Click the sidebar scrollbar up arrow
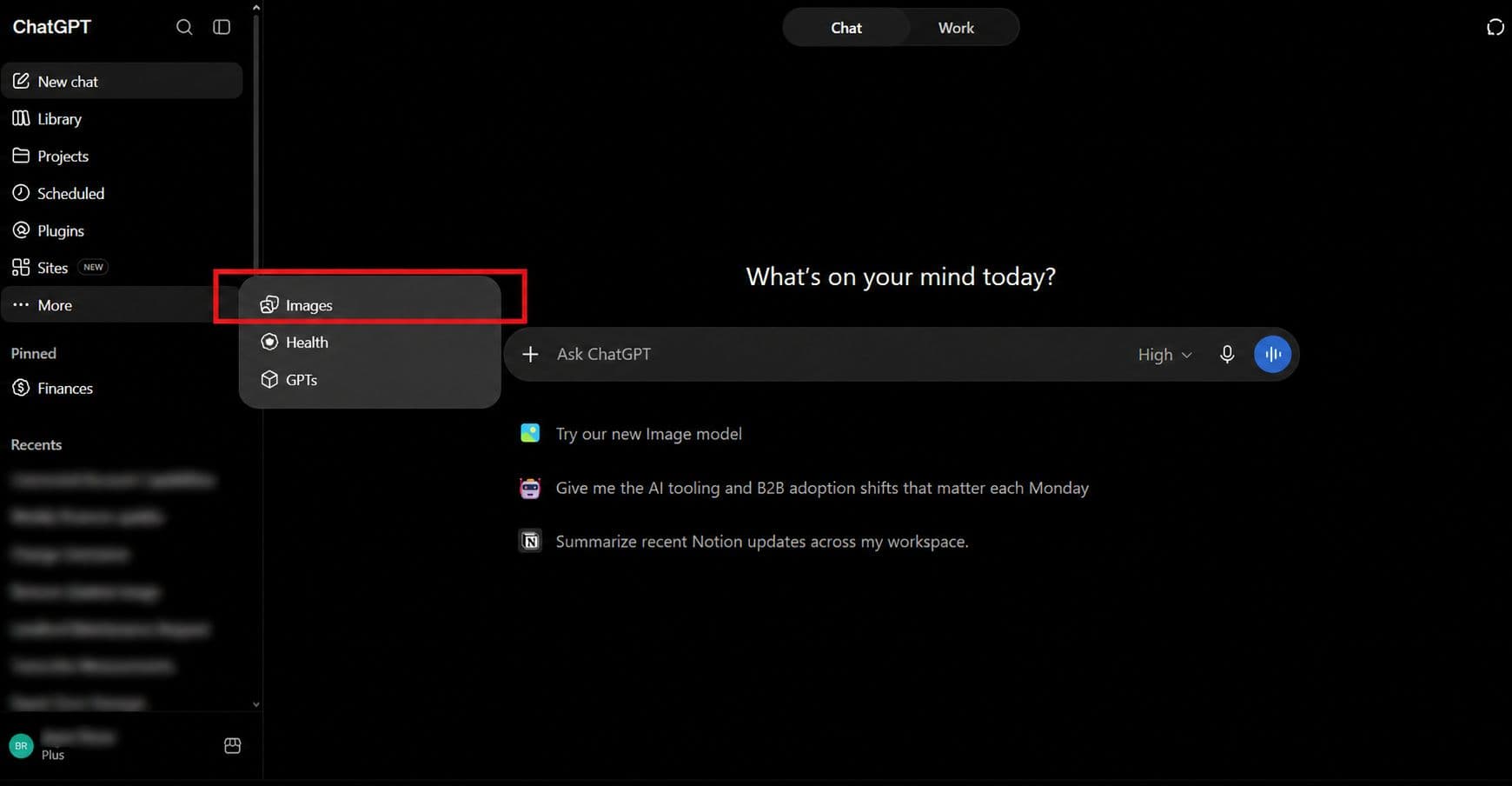This screenshot has height=786, width=1512. [255, 7]
